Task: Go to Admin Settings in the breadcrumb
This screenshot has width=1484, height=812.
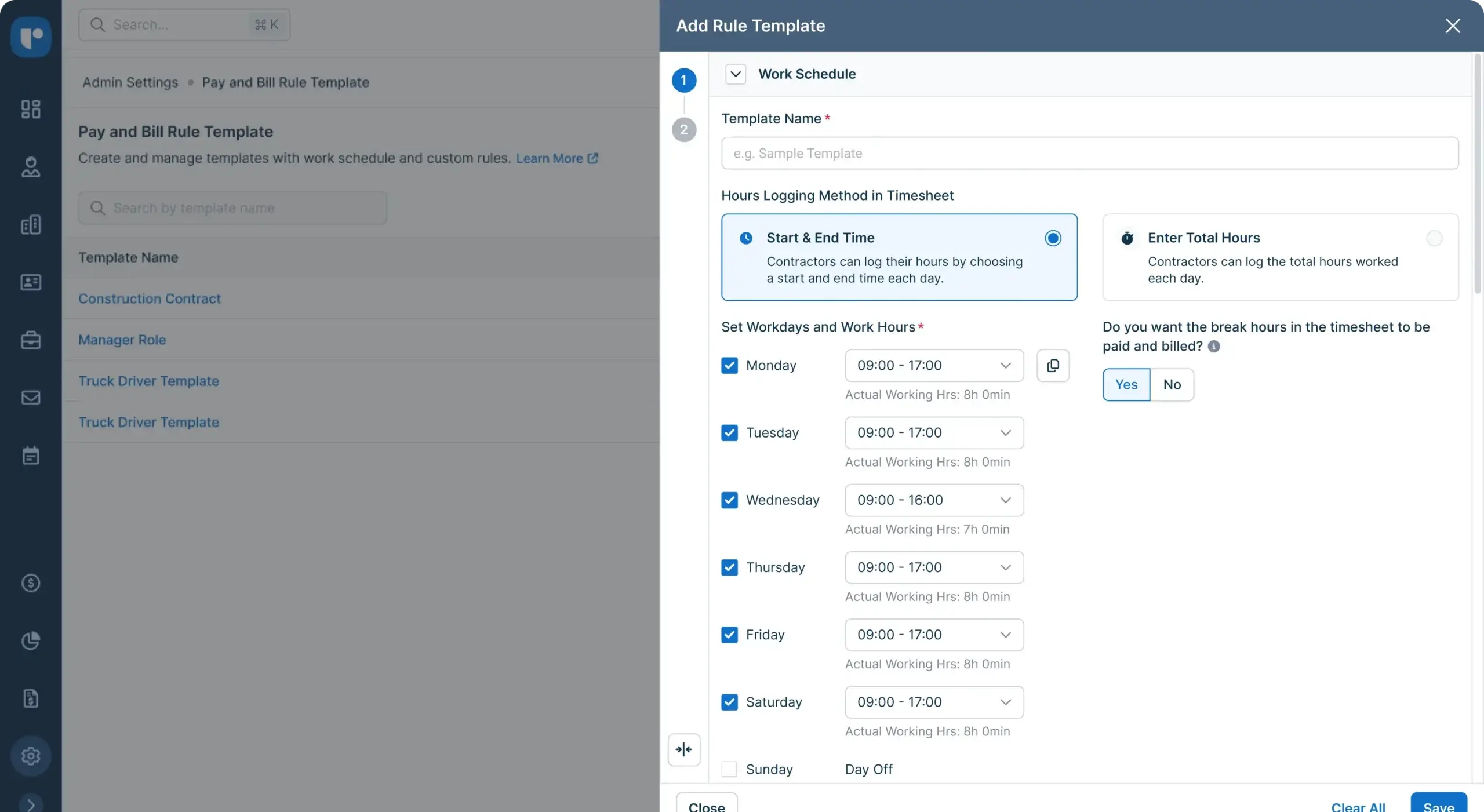Action: click(130, 82)
